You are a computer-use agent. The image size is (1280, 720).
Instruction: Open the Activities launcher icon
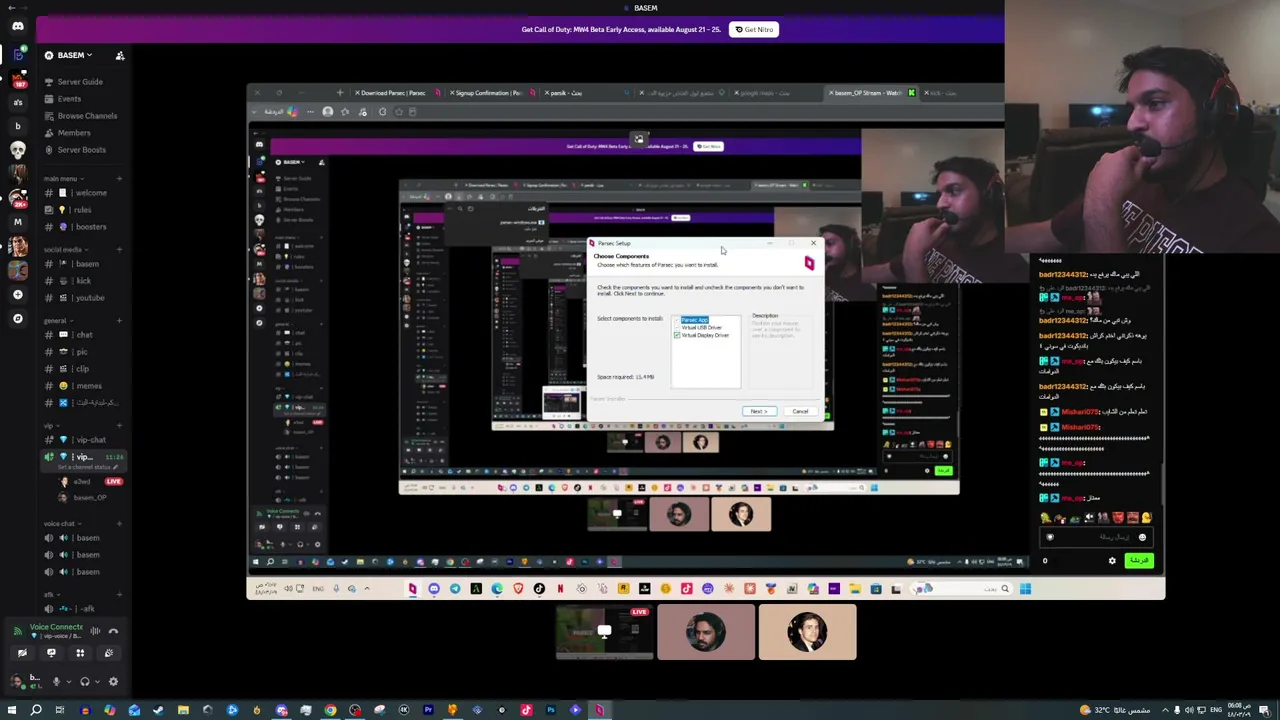click(80, 653)
